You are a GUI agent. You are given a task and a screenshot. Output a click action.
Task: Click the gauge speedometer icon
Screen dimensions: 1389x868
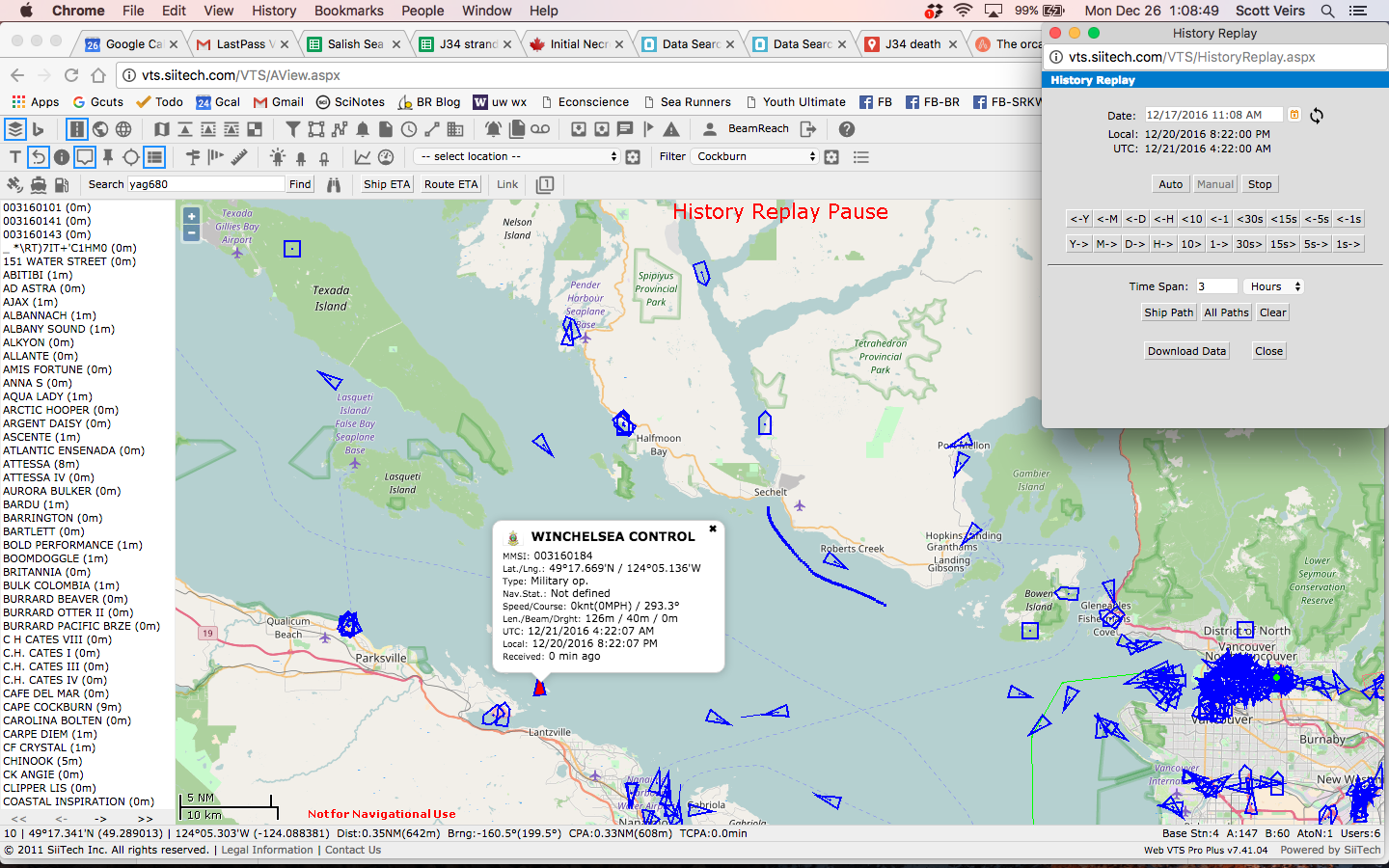pyautogui.click(x=386, y=156)
